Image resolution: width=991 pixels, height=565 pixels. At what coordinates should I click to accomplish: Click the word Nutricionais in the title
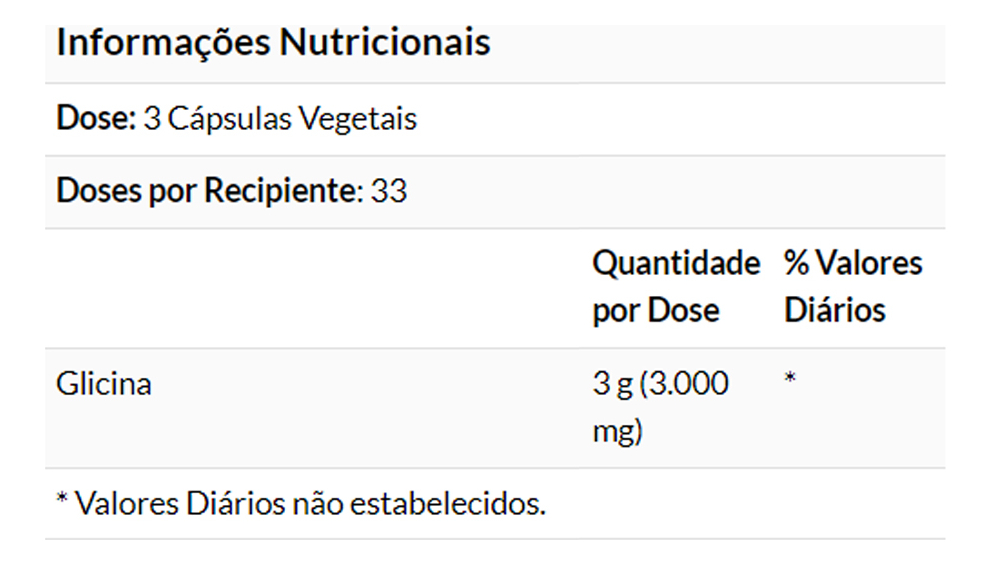pos(385,43)
